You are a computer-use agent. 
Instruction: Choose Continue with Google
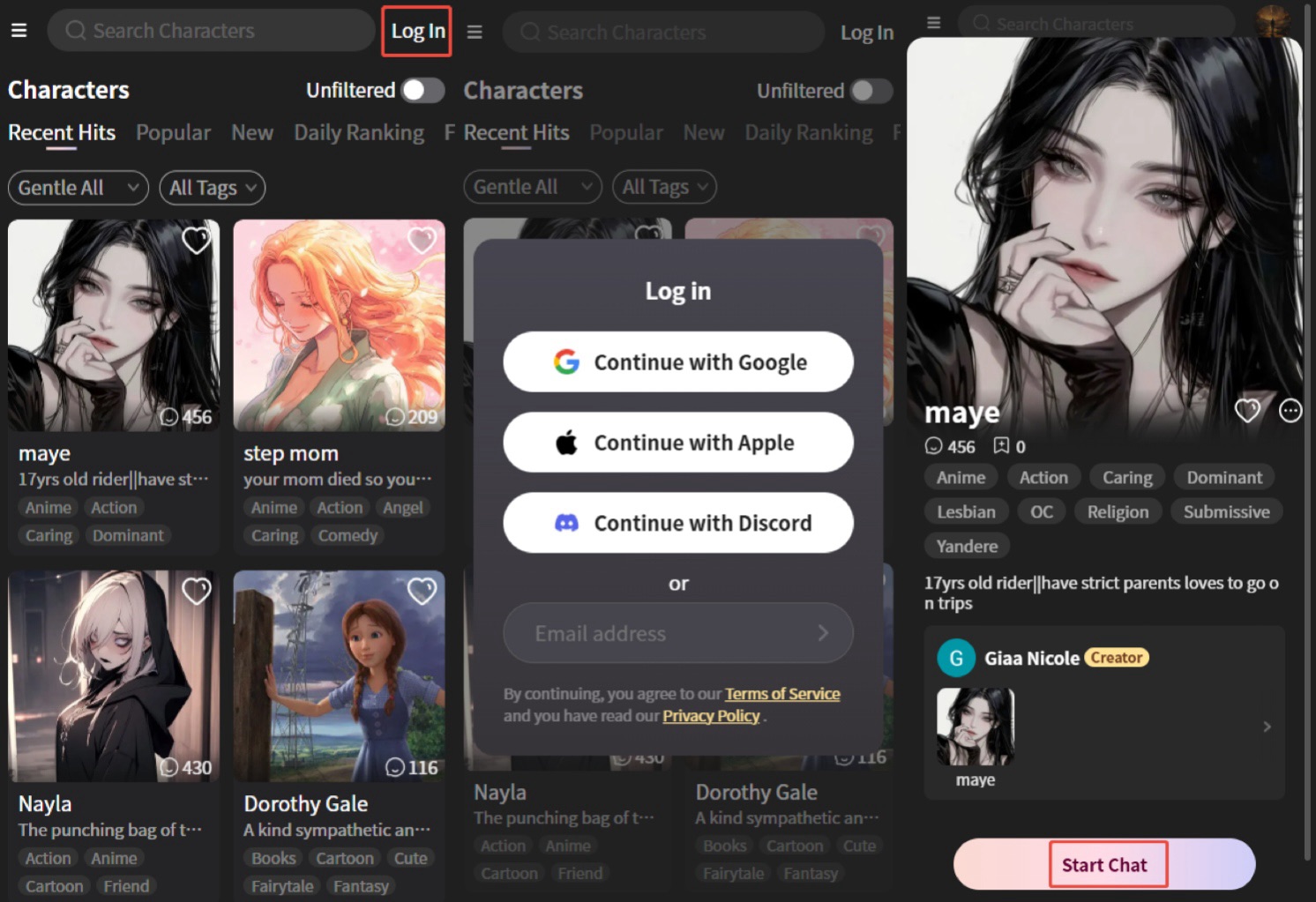click(x=677, y=362)
